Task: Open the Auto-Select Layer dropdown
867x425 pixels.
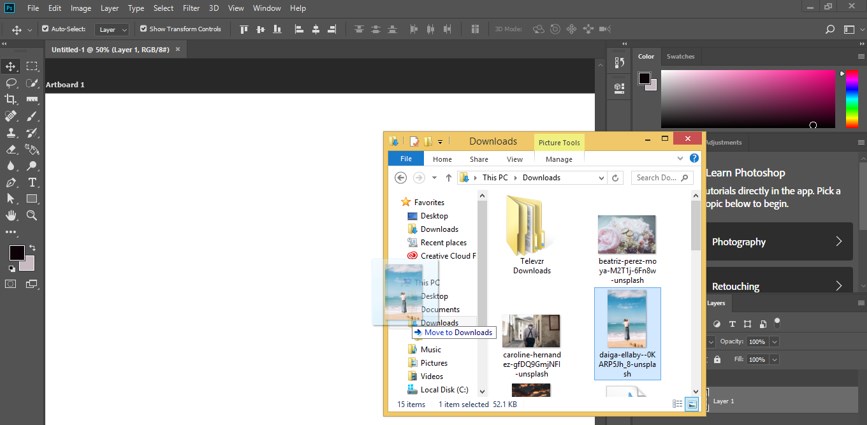Action: (113, 29)
